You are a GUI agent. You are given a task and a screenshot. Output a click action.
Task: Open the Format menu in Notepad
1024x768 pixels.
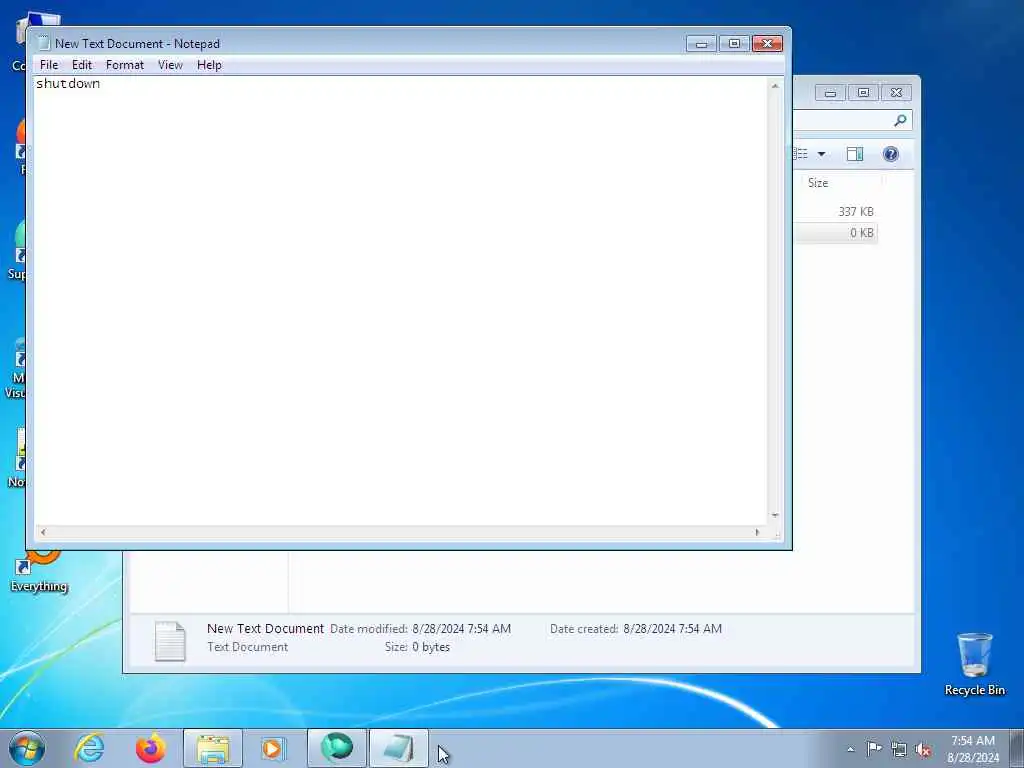click(125, 65)
